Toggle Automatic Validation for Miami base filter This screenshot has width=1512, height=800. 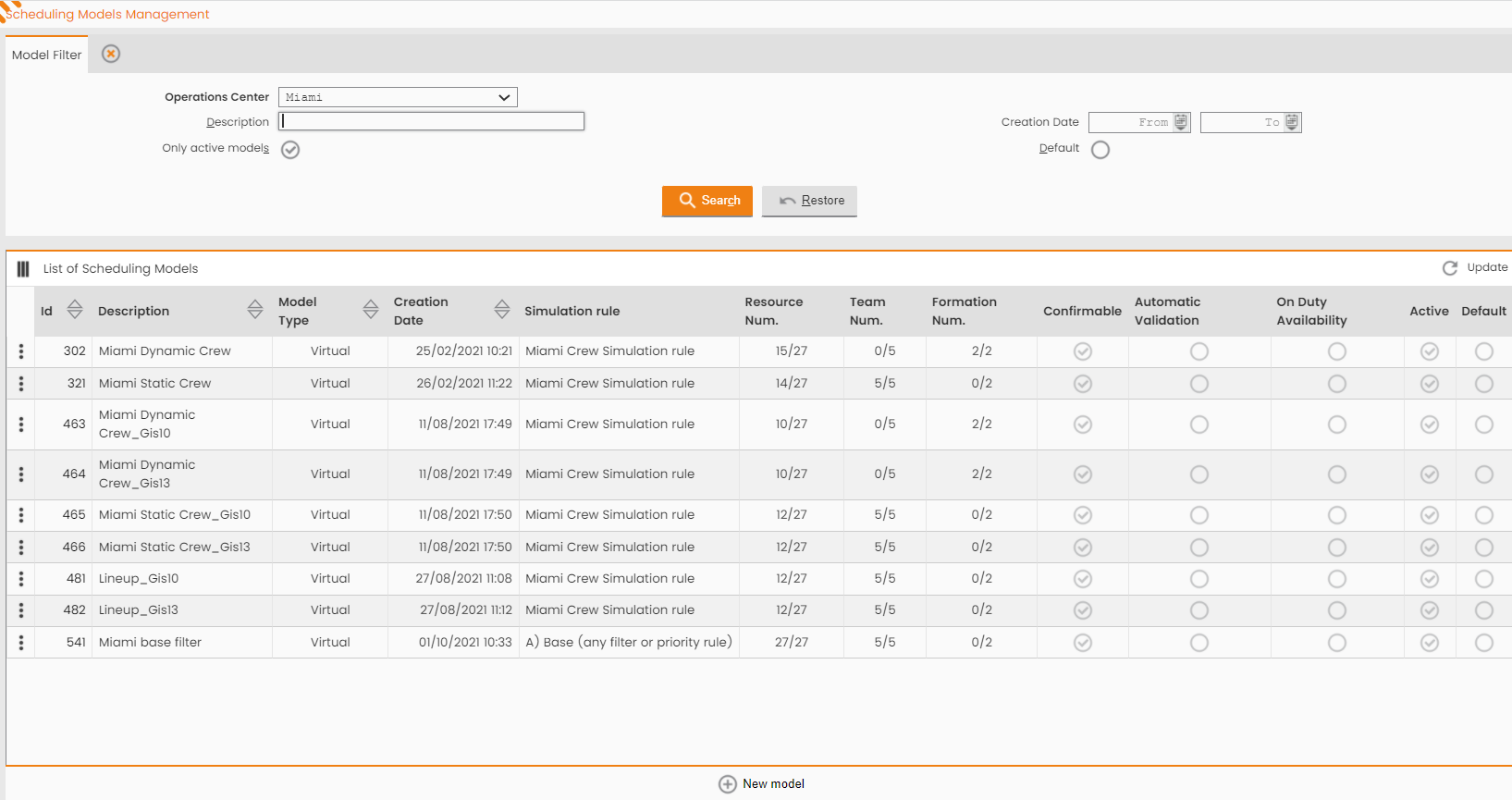click(1199, 642)
